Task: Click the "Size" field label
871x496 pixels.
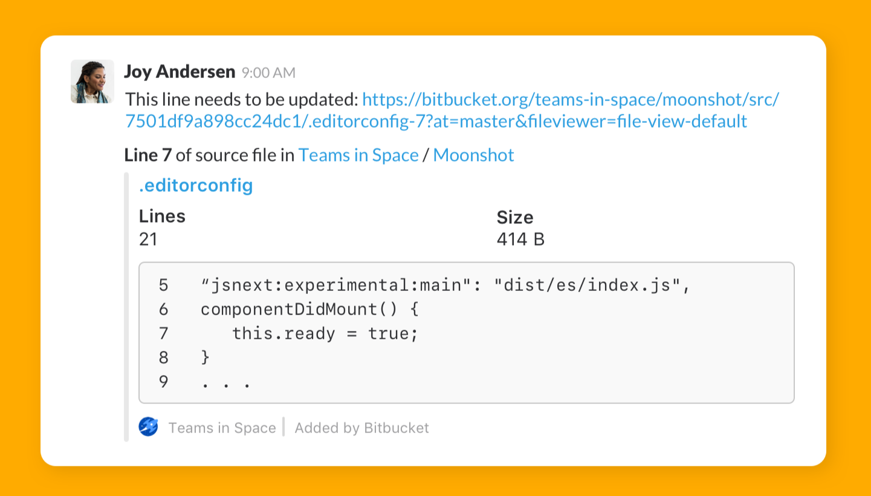Action: (515, 217)
